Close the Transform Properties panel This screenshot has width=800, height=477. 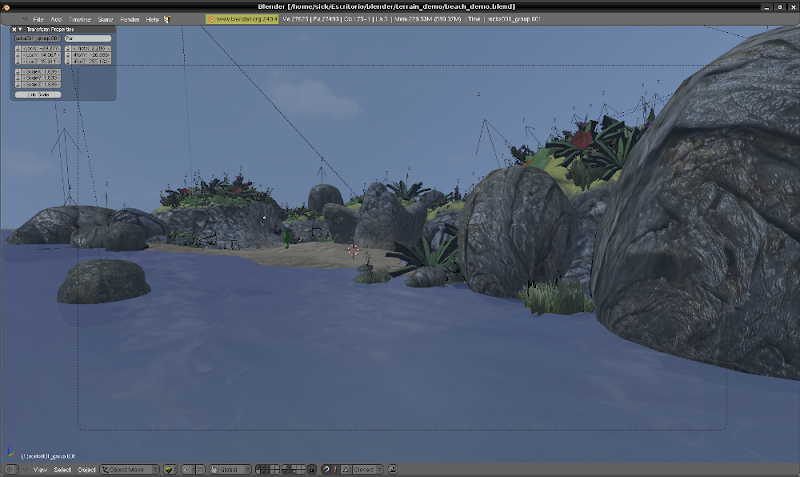(x=15, y=29)
